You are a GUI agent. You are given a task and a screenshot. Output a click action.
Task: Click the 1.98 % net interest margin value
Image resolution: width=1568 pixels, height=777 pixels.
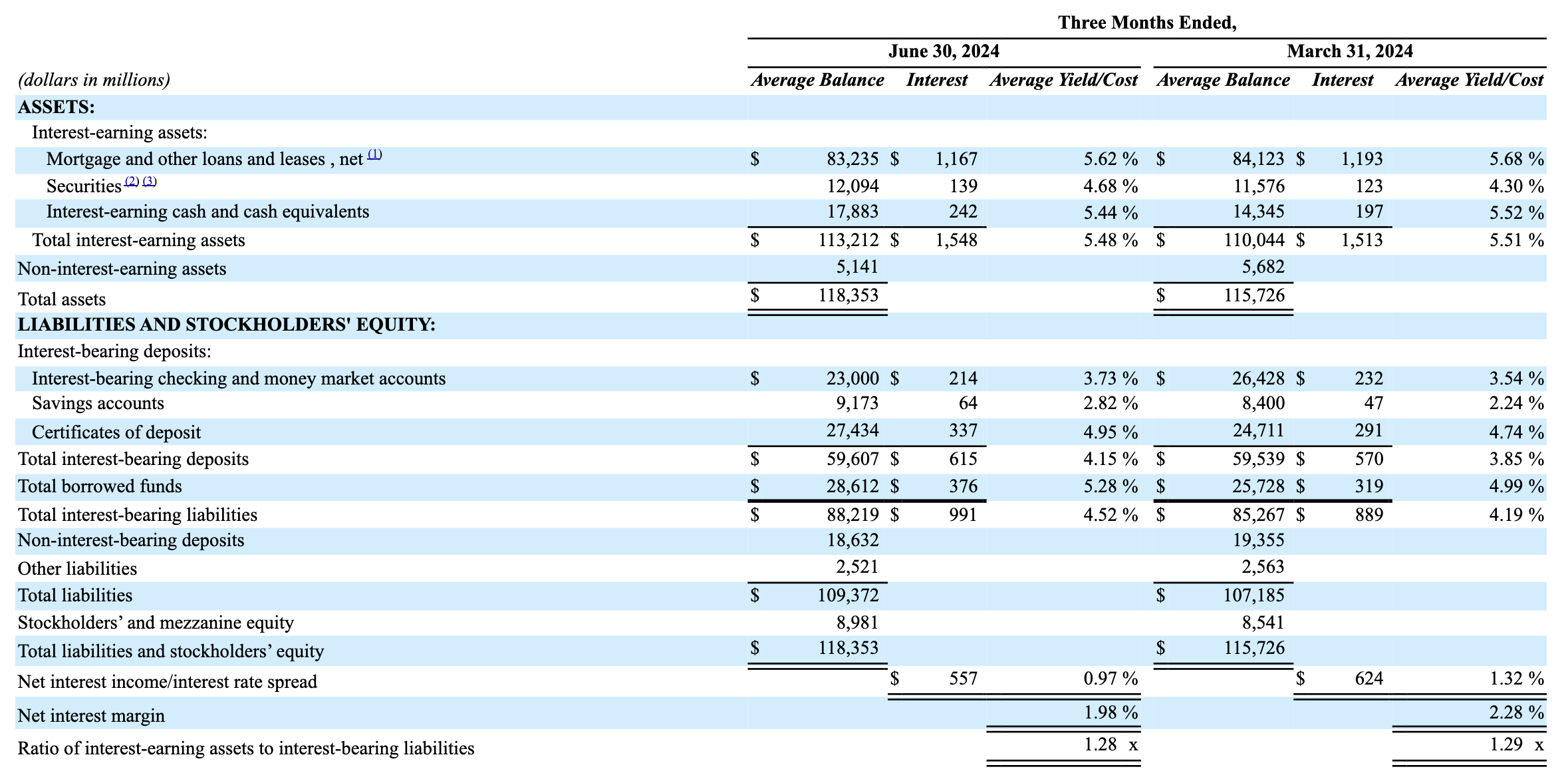coord(1110,712)
